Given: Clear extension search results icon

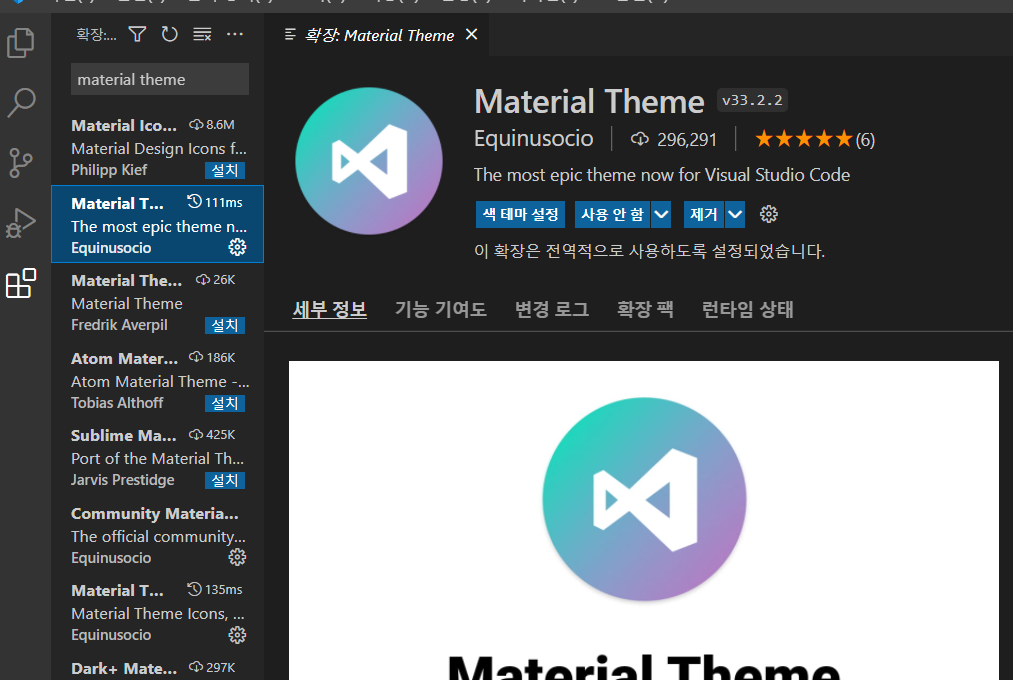Looking at the screenshot, I should 202,34.
